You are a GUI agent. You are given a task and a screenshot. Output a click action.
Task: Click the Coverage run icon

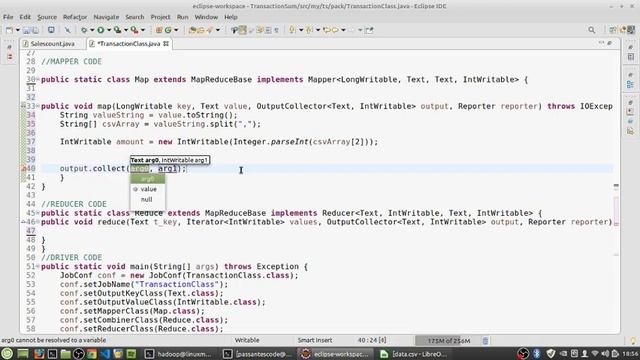tap(118, 30)
